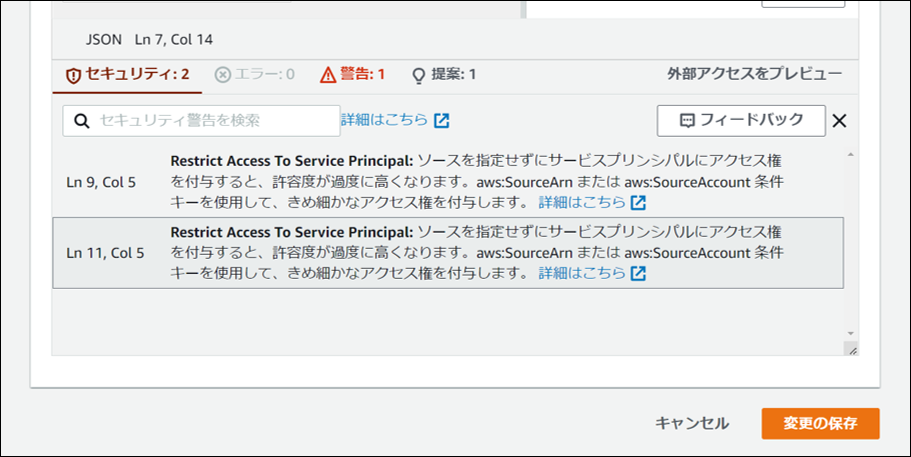The width and height of the screenshot is (911, 457).
Task: Click the findings list scrollbar up arrow
Action: [851, 156]
